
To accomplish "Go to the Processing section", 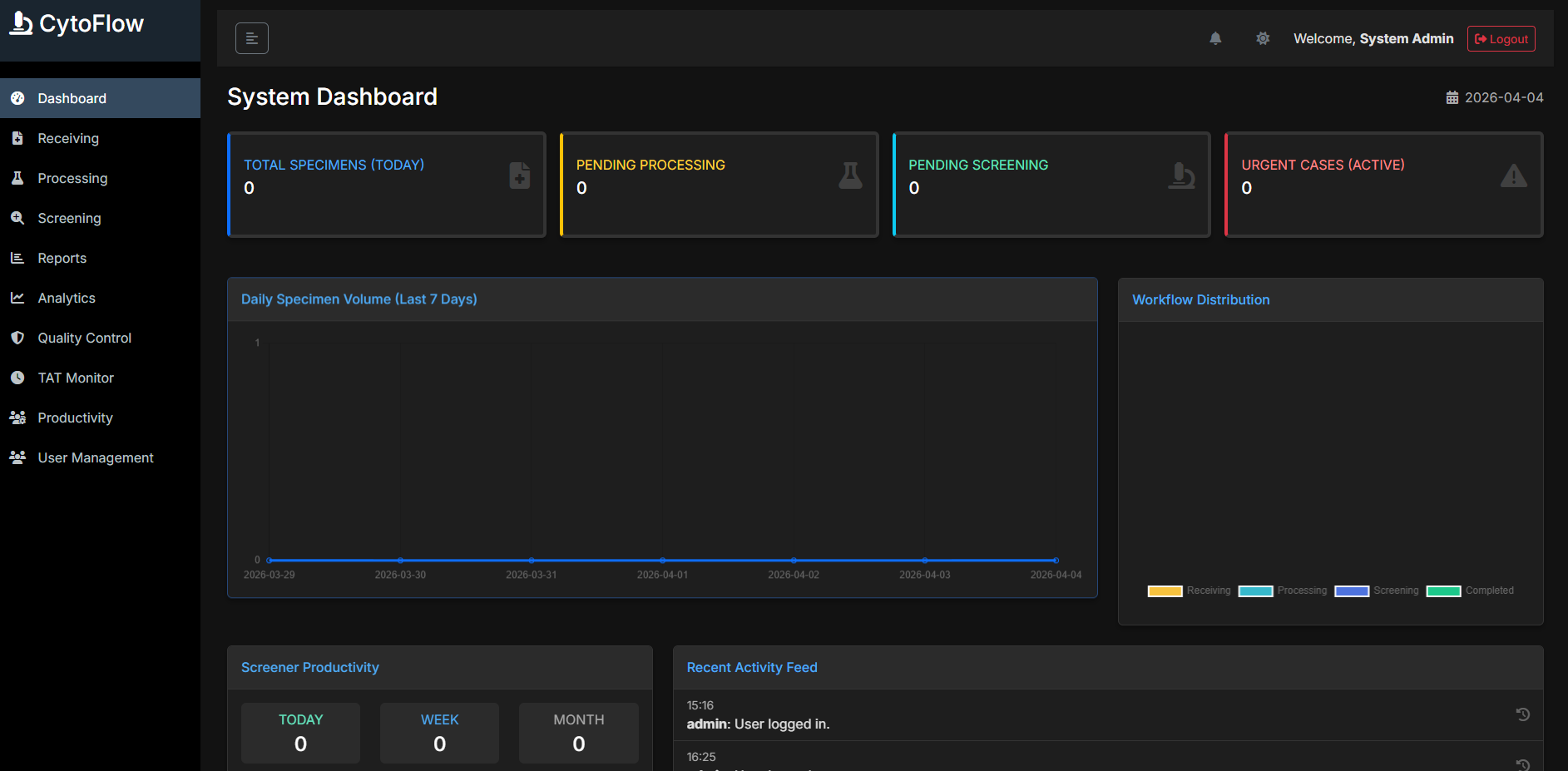I will (x=72, y=178).
